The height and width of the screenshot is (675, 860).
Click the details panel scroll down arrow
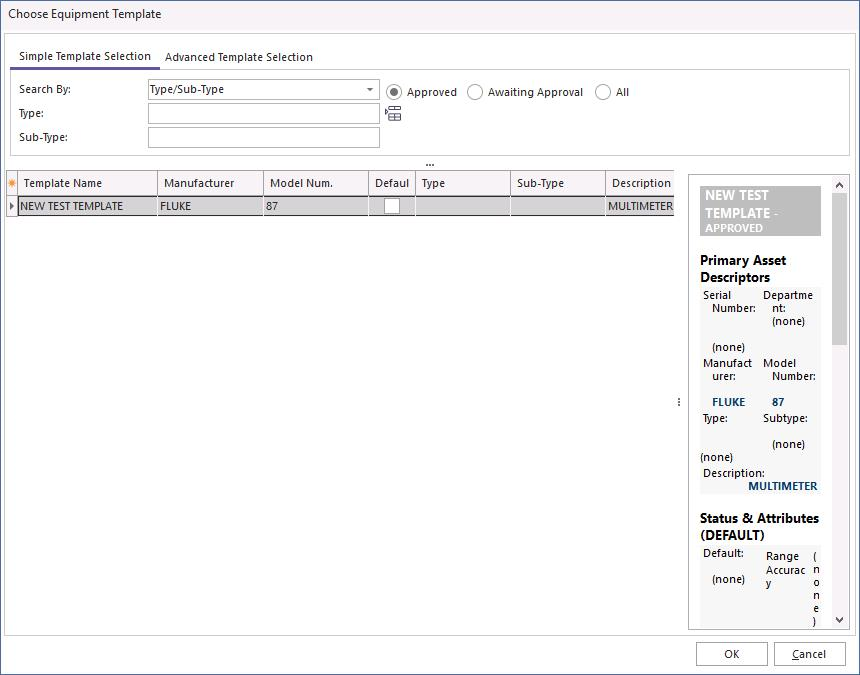tap(839, 619)
